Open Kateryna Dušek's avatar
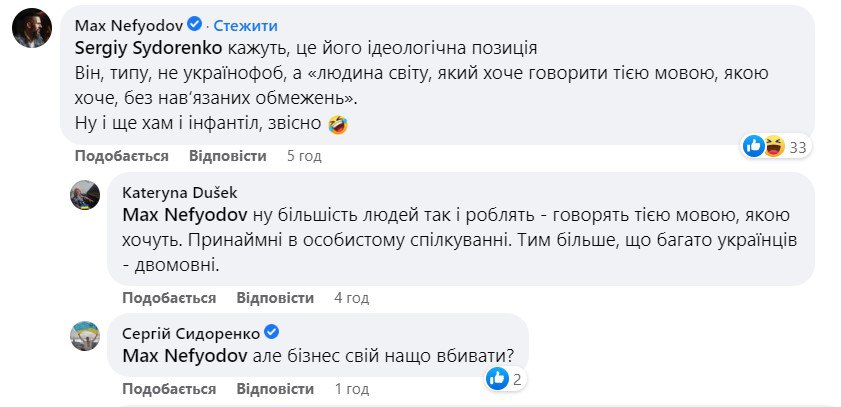 84,194
